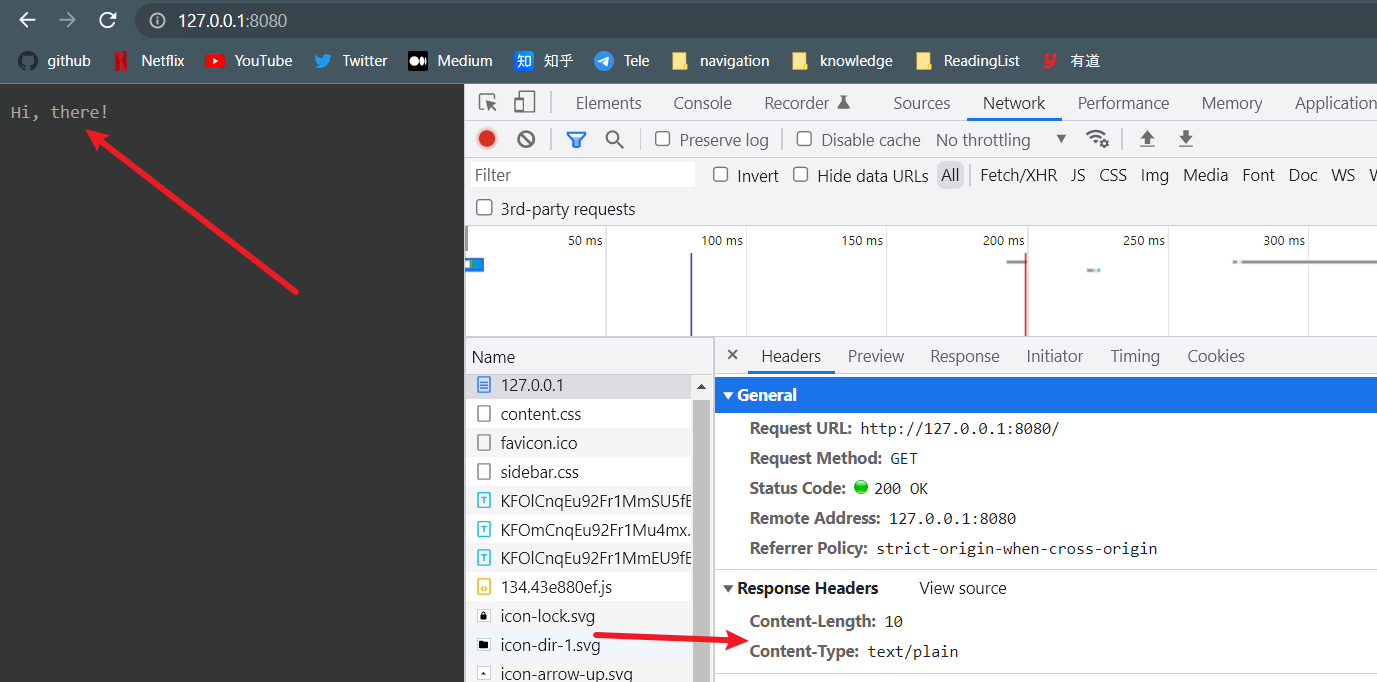Filter requests by Doc
Screen dimensions: 1377x682
tap(1303, 175)
